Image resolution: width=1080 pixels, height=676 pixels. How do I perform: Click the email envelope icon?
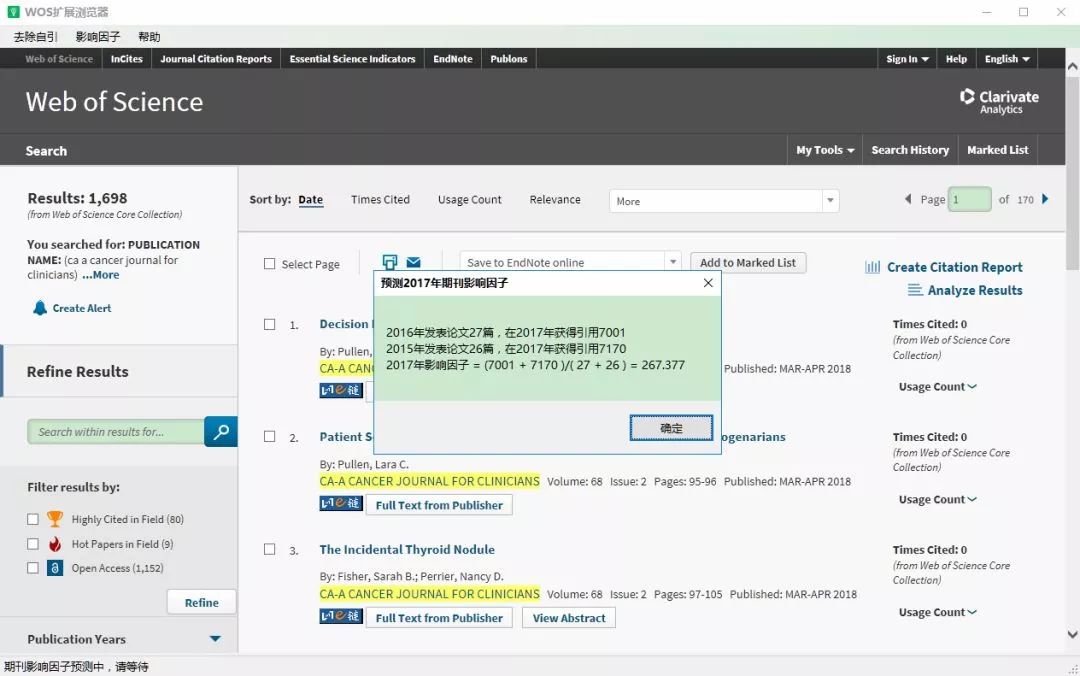413,263
